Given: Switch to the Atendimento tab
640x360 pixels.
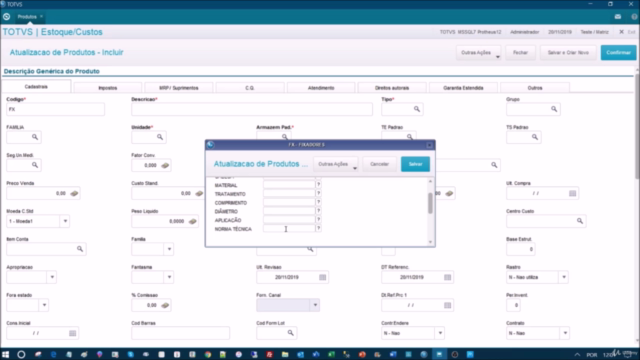Looking at the screenshot, I should pos(321,88).
